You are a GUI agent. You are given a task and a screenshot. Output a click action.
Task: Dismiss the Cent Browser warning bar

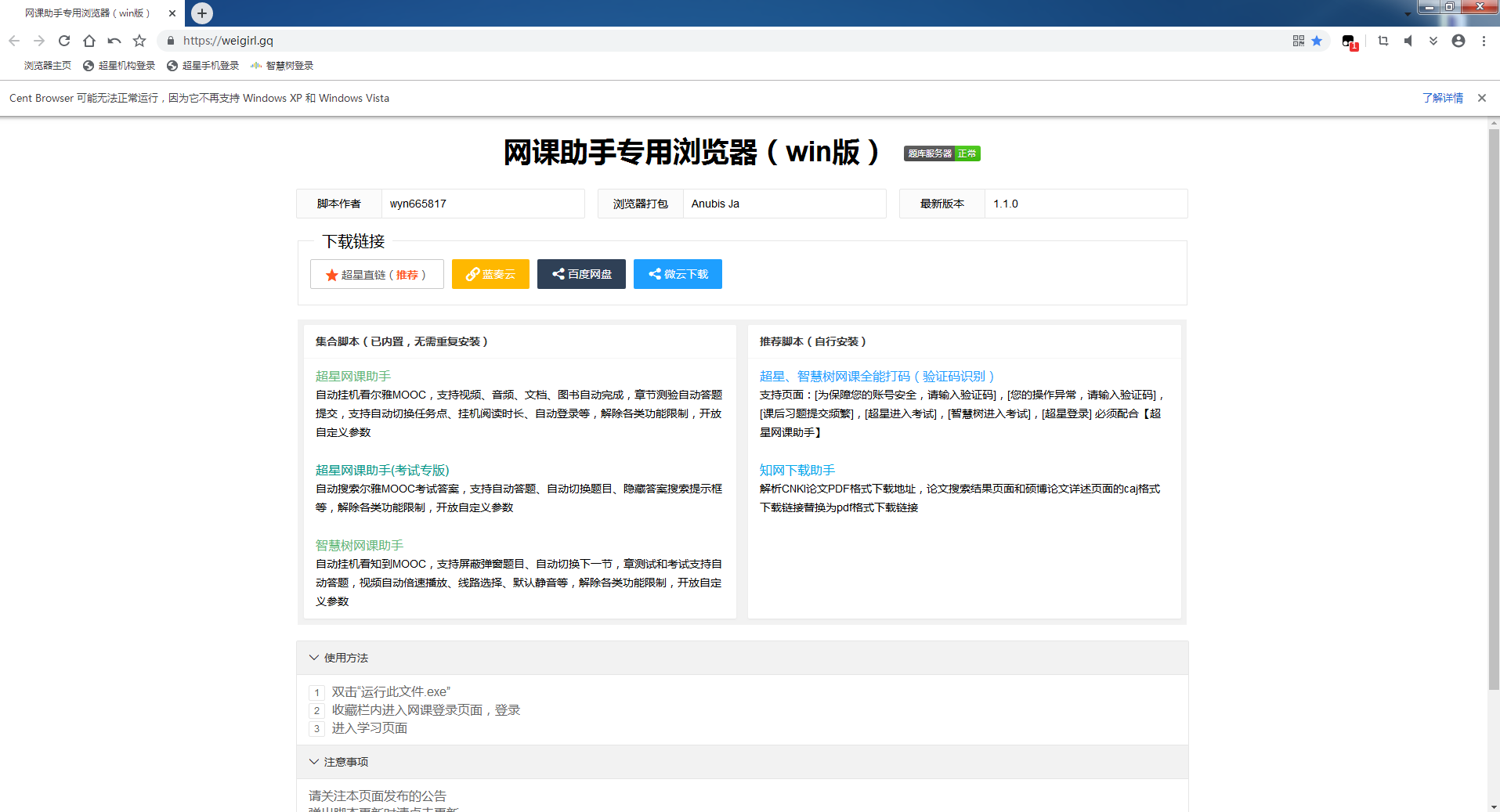1482,98
